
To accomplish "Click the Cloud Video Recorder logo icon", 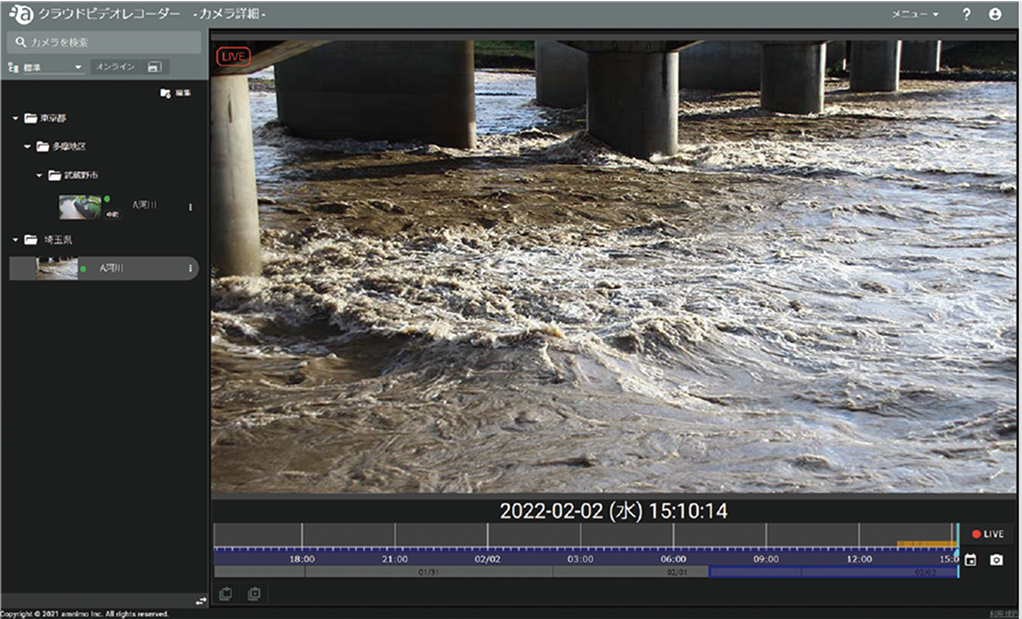I will point(22,14).
